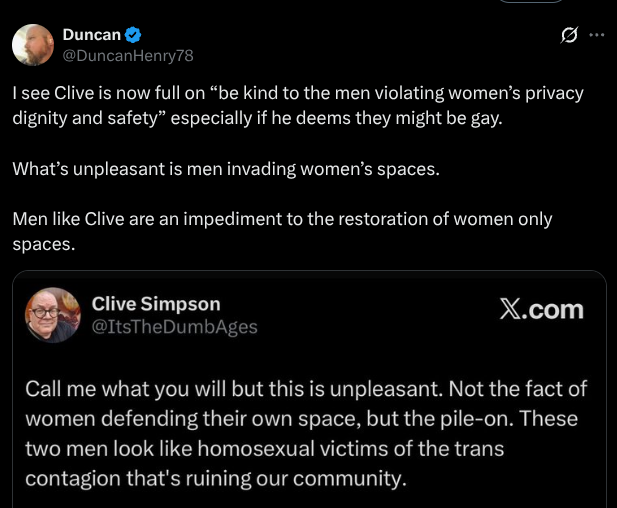Click the paragraph "Men like Clive are an impediment"
Image resolution: width=617 pixels, height=508 pixels.
pyautogui.click(x=282, y=230)
